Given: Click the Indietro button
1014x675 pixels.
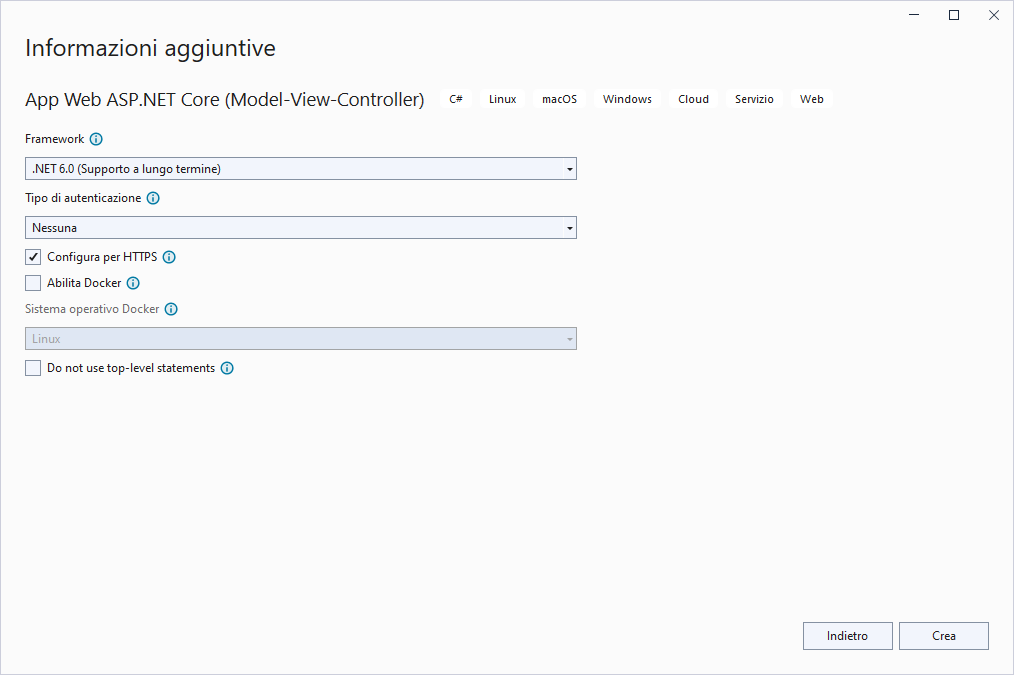Looking at the screenshot, I should [x=848, y=636].
